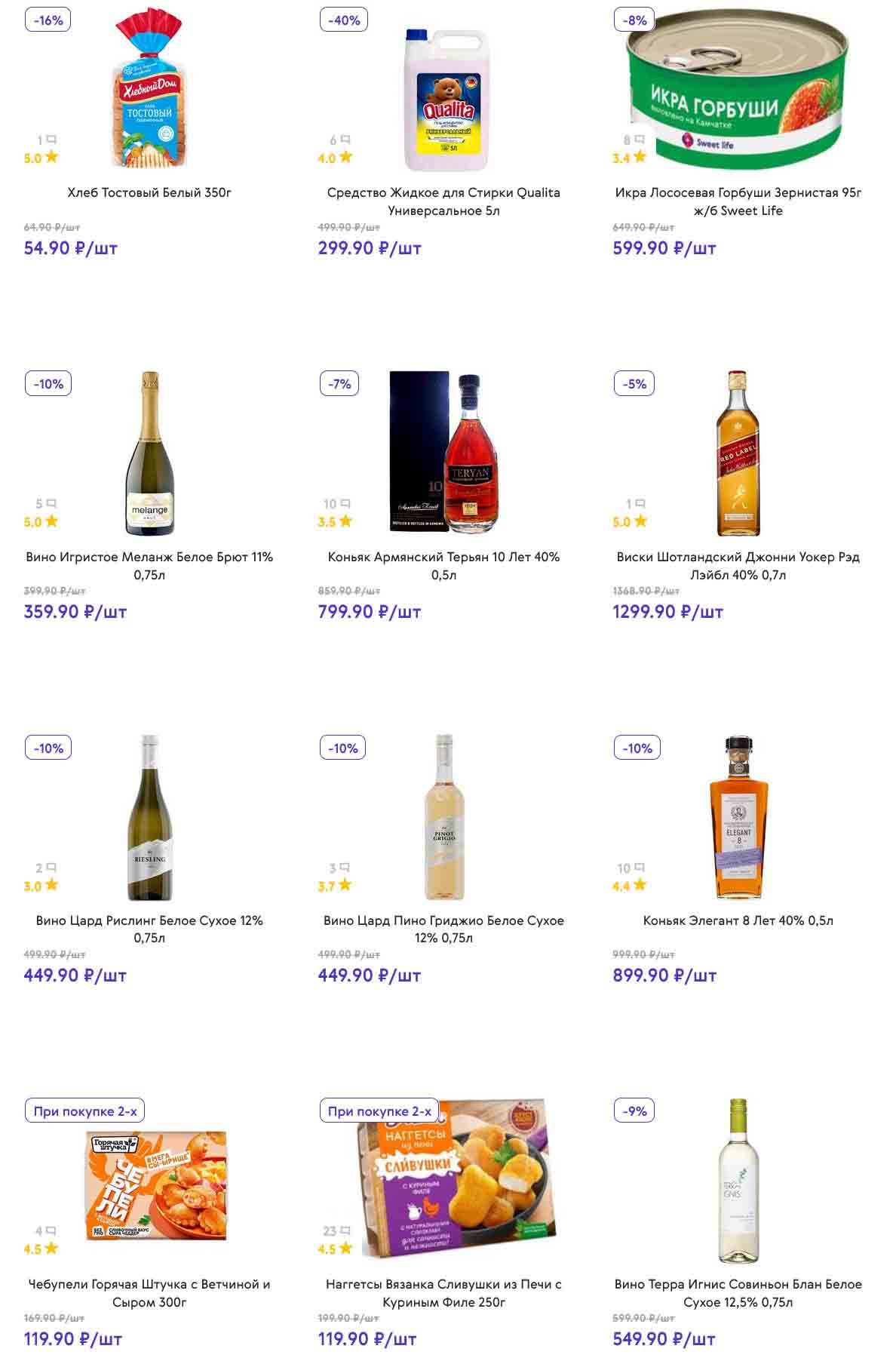This screenshot has width=896, height=1364.
Task: Open the Хлеб Тостовый Белый 350г product link
Action: click(149, 192)
